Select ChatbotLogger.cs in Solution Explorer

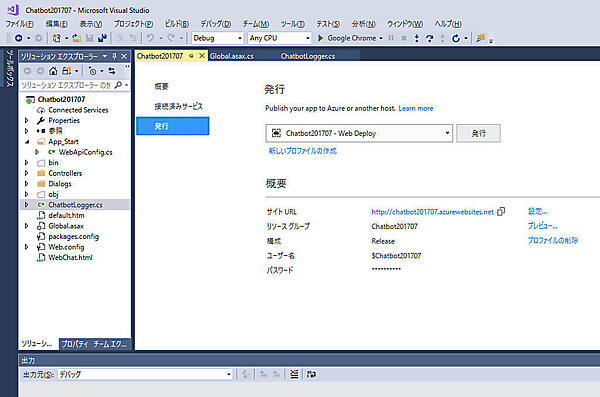click(75, 205)
